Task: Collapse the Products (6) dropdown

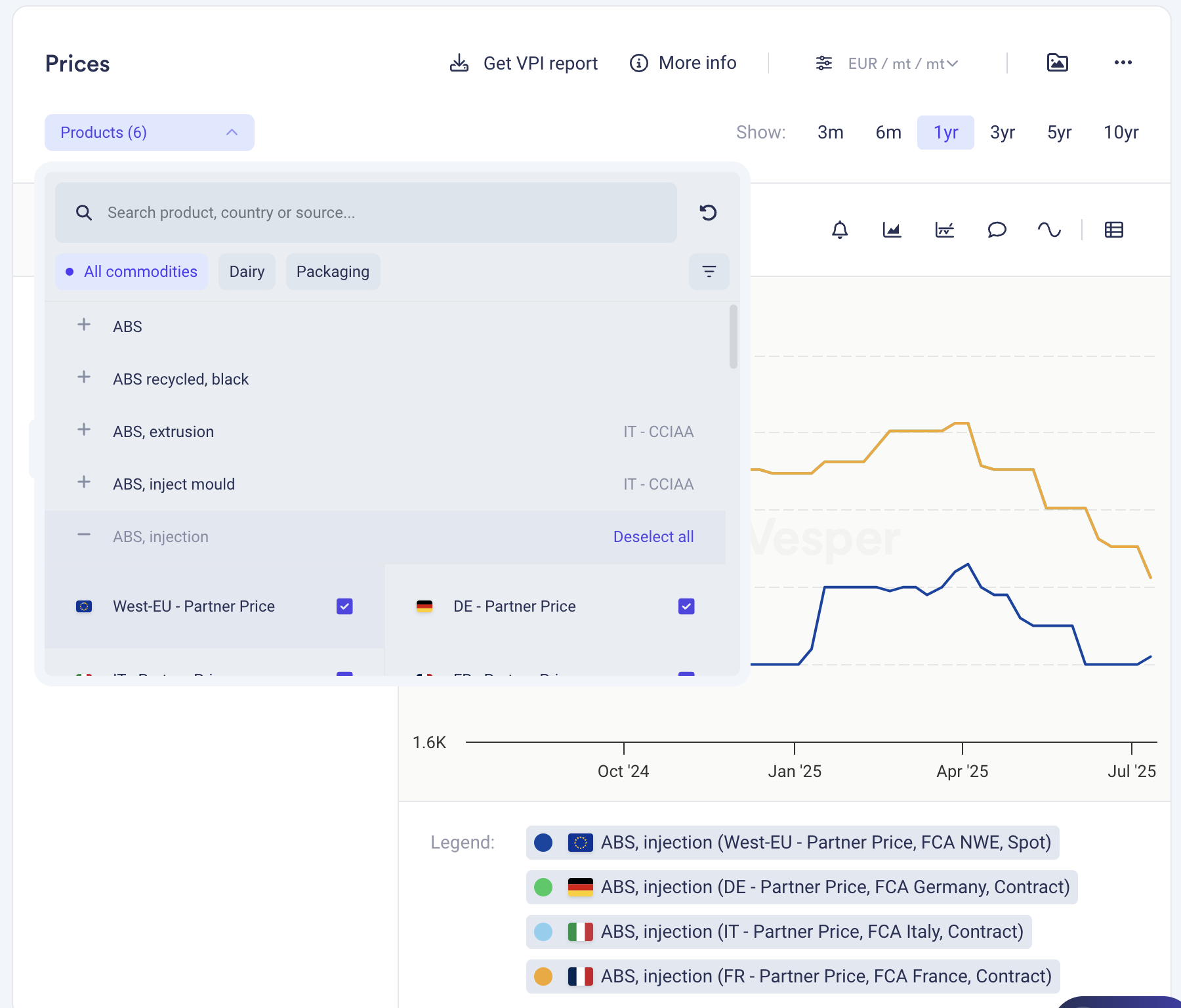Action: (150, 133)
